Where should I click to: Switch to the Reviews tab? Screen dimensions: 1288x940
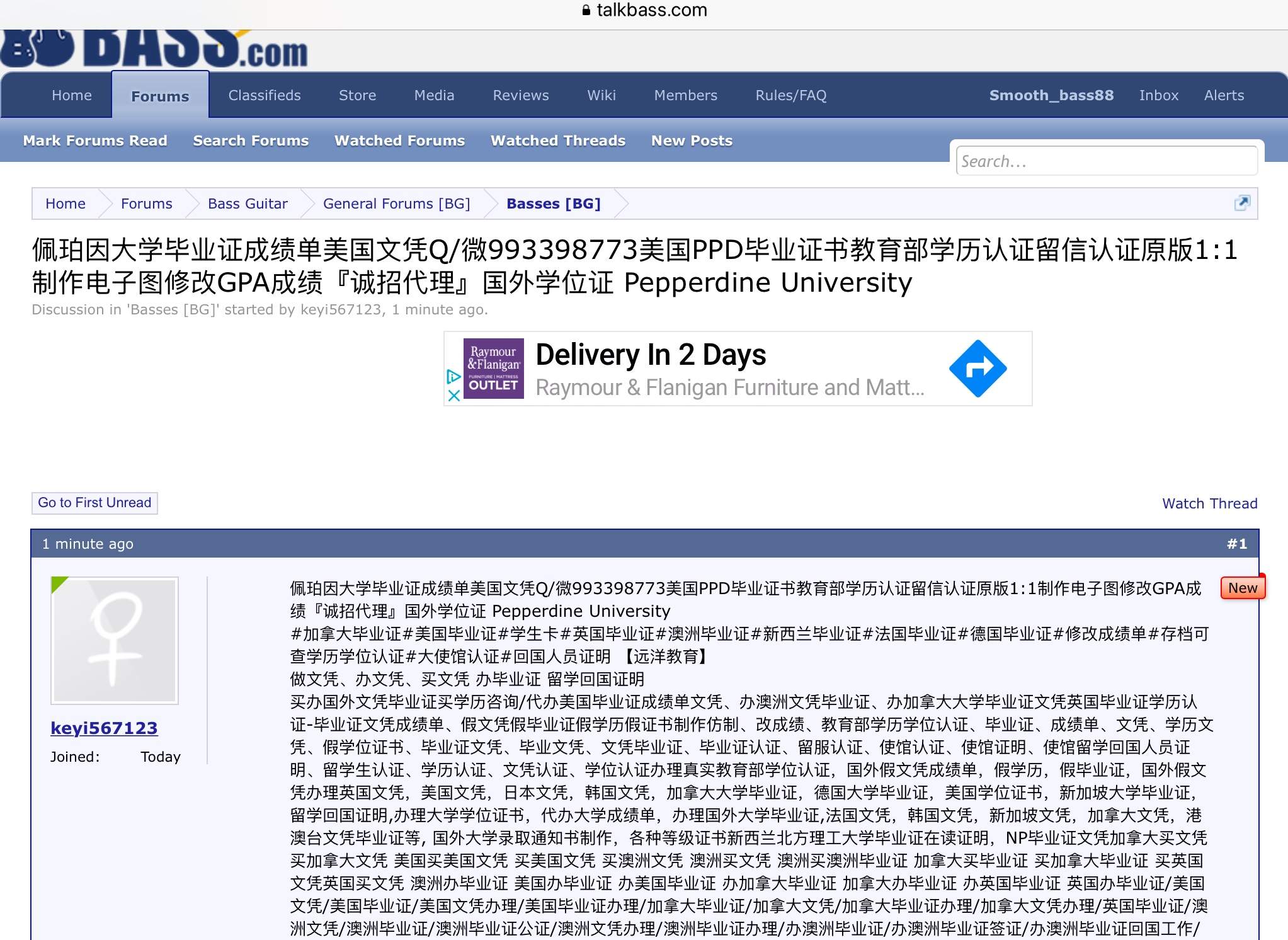click(x=521, y=95)
